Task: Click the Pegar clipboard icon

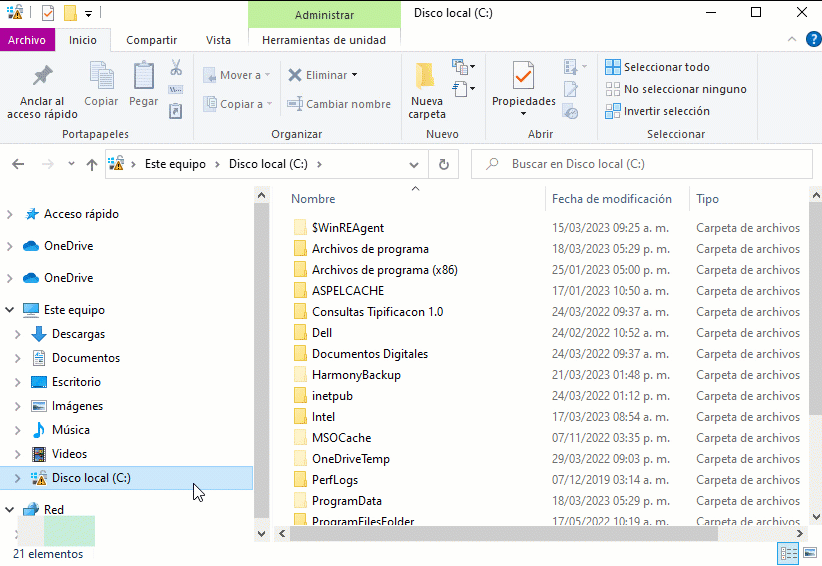Action: (143, 76)
